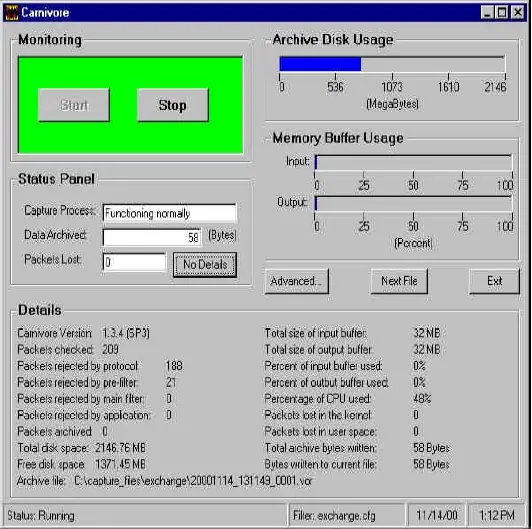Minimize the Carnivore window

(x=487, y=13)
